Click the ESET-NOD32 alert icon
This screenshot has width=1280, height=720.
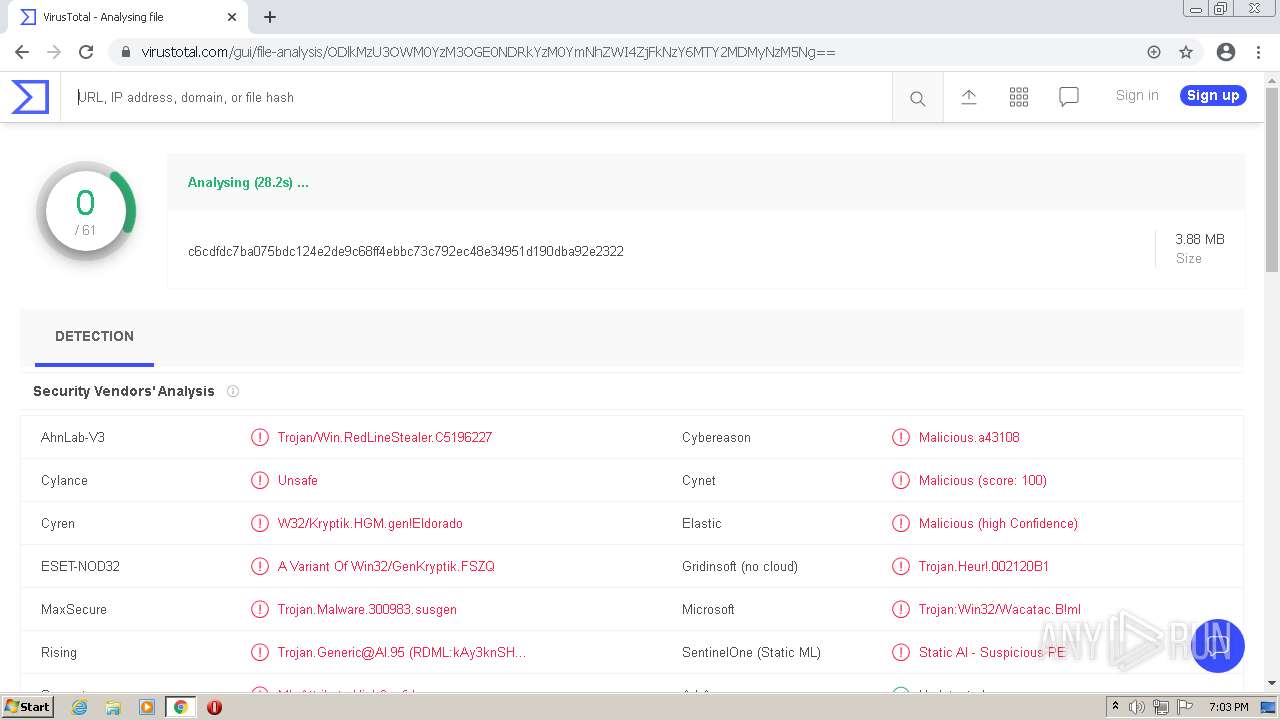[x=260, y=566]
